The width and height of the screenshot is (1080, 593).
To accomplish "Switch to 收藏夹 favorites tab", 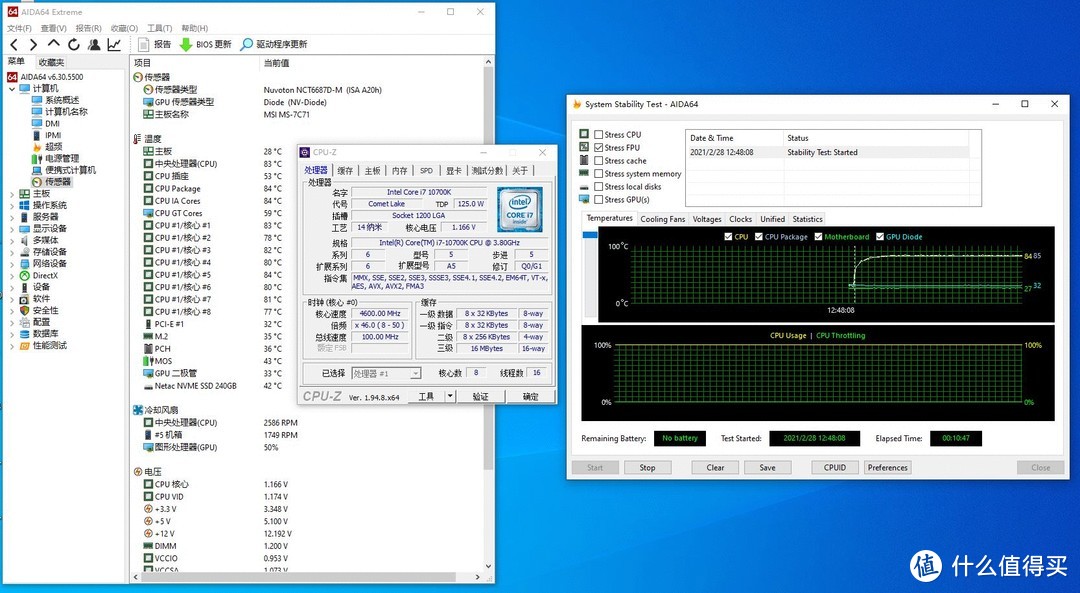I will click(x=51, y=62).
